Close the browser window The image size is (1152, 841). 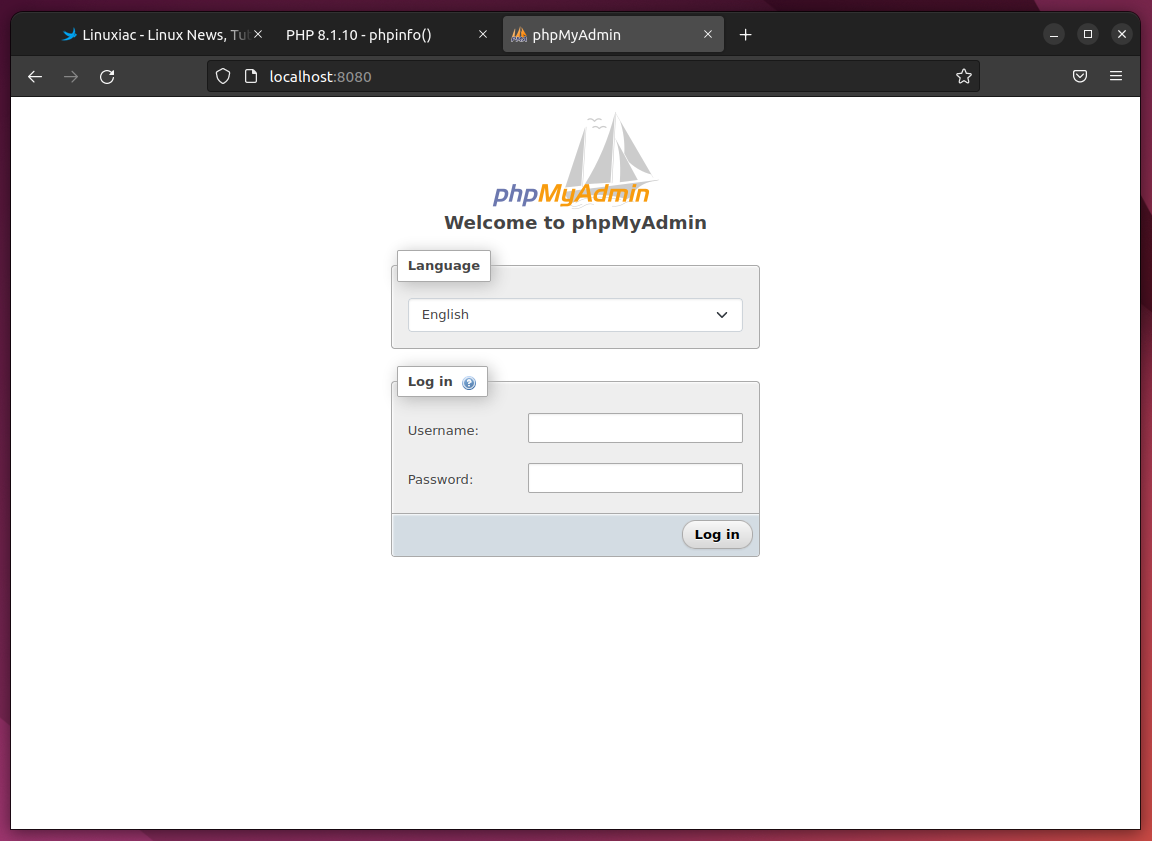coord(1122,35)
